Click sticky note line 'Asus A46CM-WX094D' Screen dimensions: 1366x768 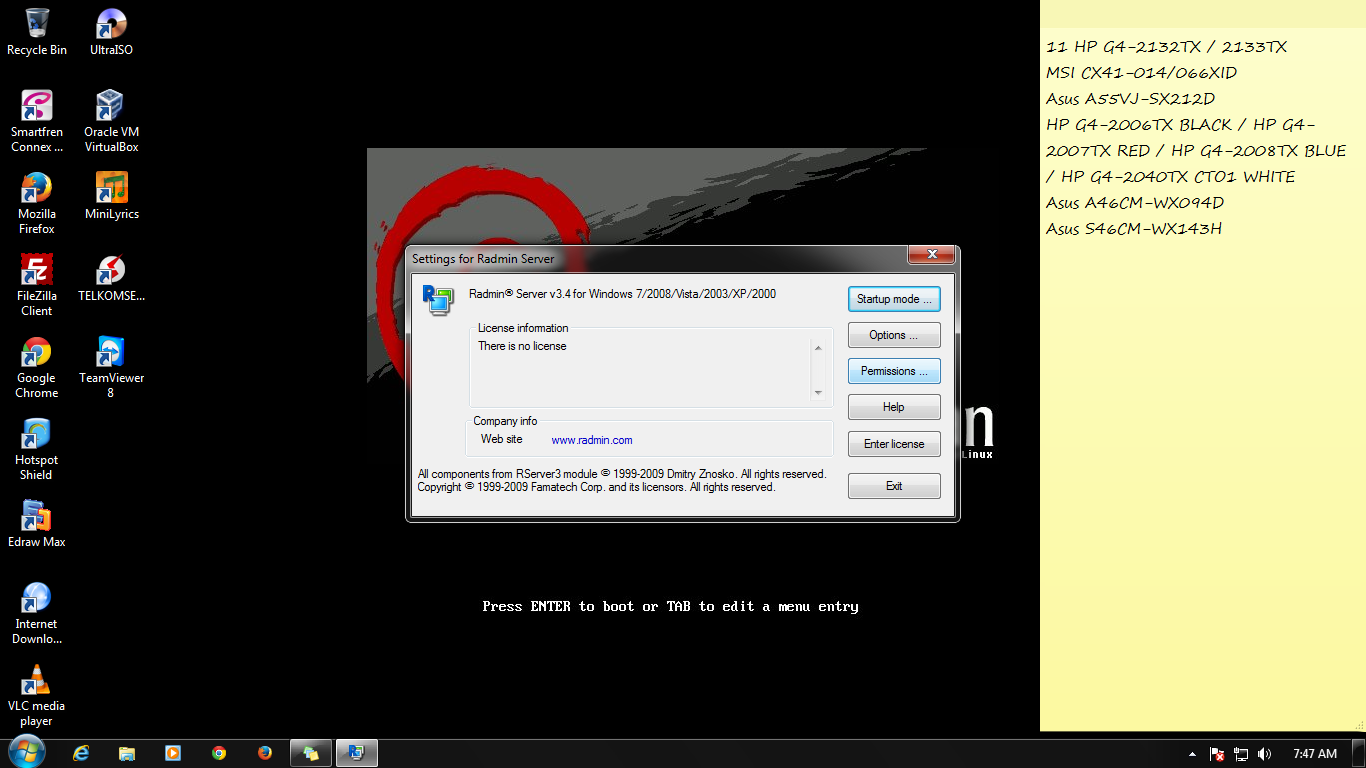(1135, 203)
